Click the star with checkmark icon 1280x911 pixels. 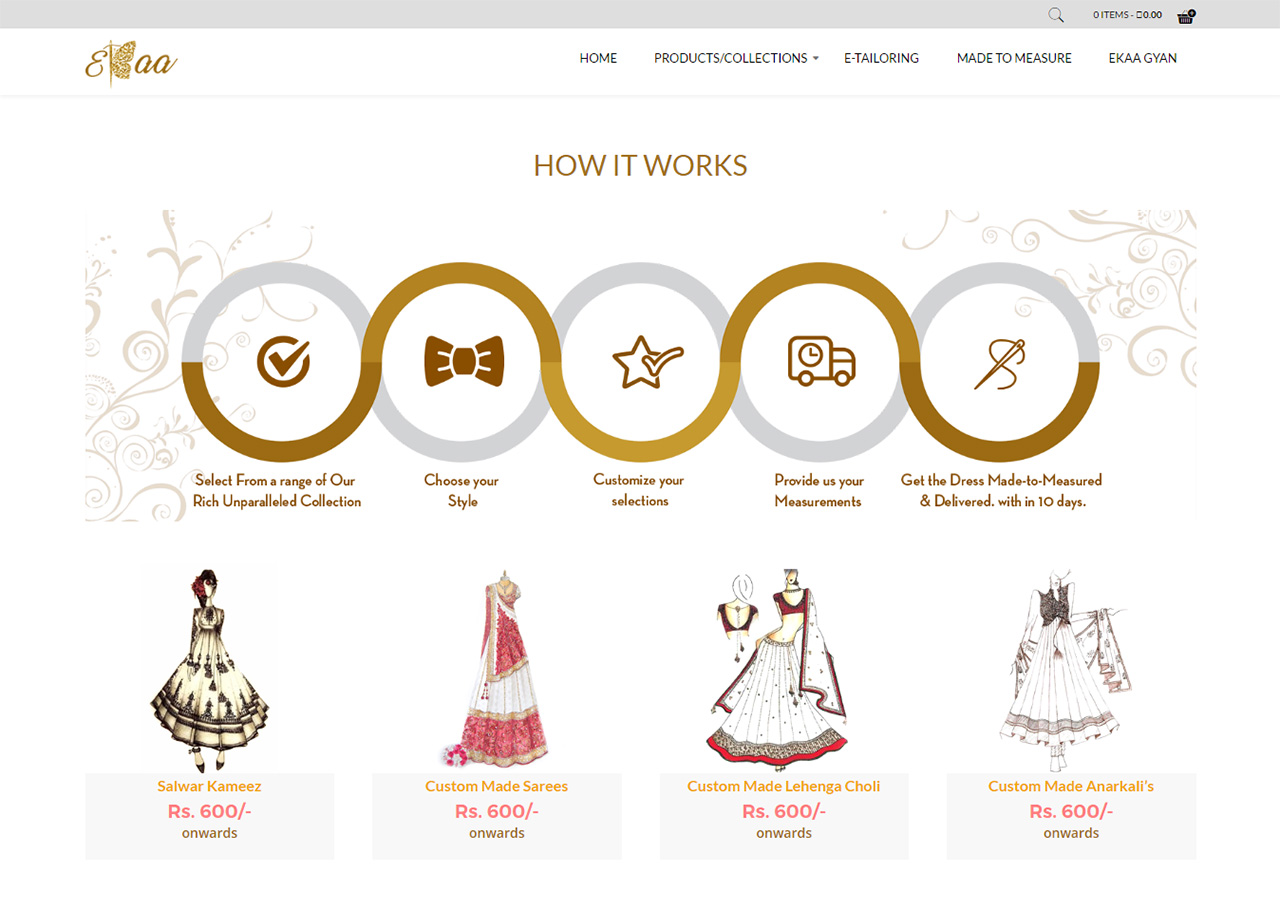pyautogui.click(x=647, y=361)
